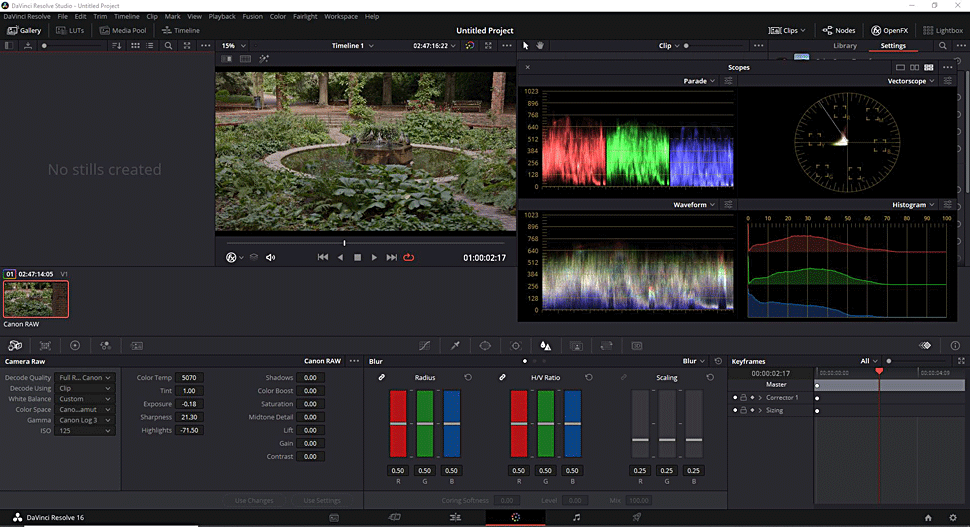Open the Color menu
The width and height of the screenshot is (970, 527).
click(278, 17)
